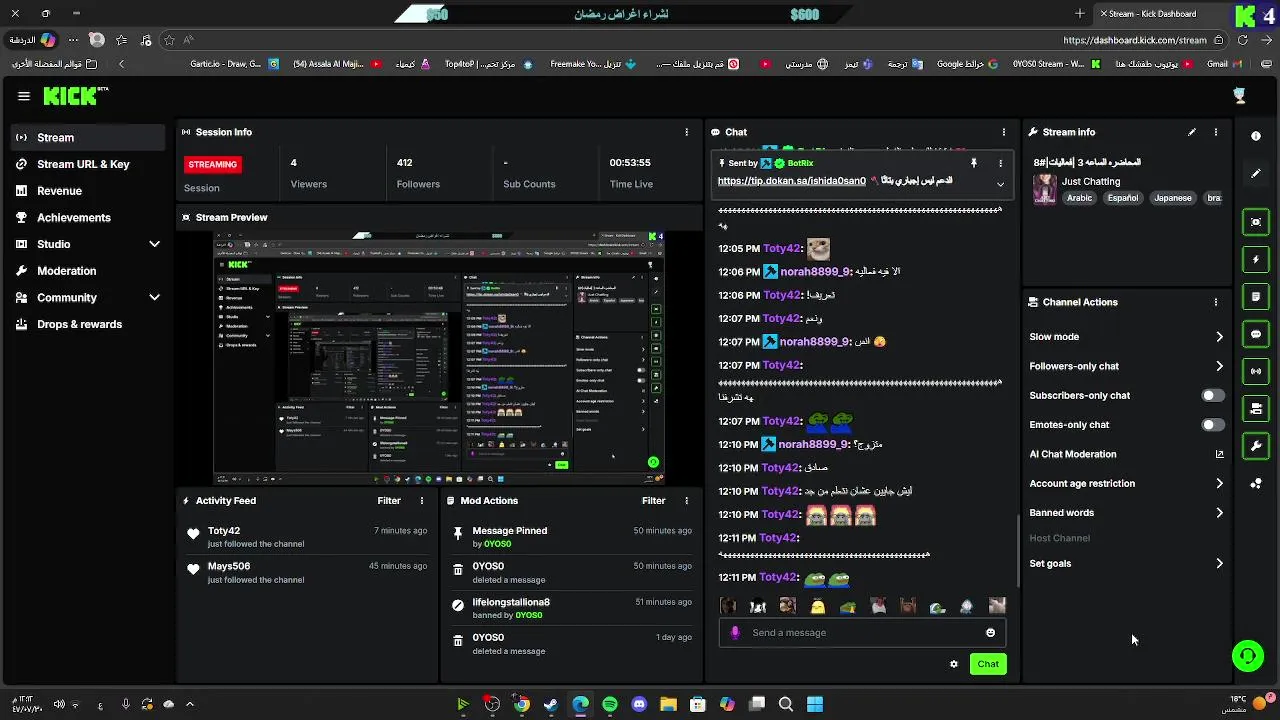The image size is (1280, 720).
Task: Open the Mod Actions three-dot menu
Action: [686, 501]
